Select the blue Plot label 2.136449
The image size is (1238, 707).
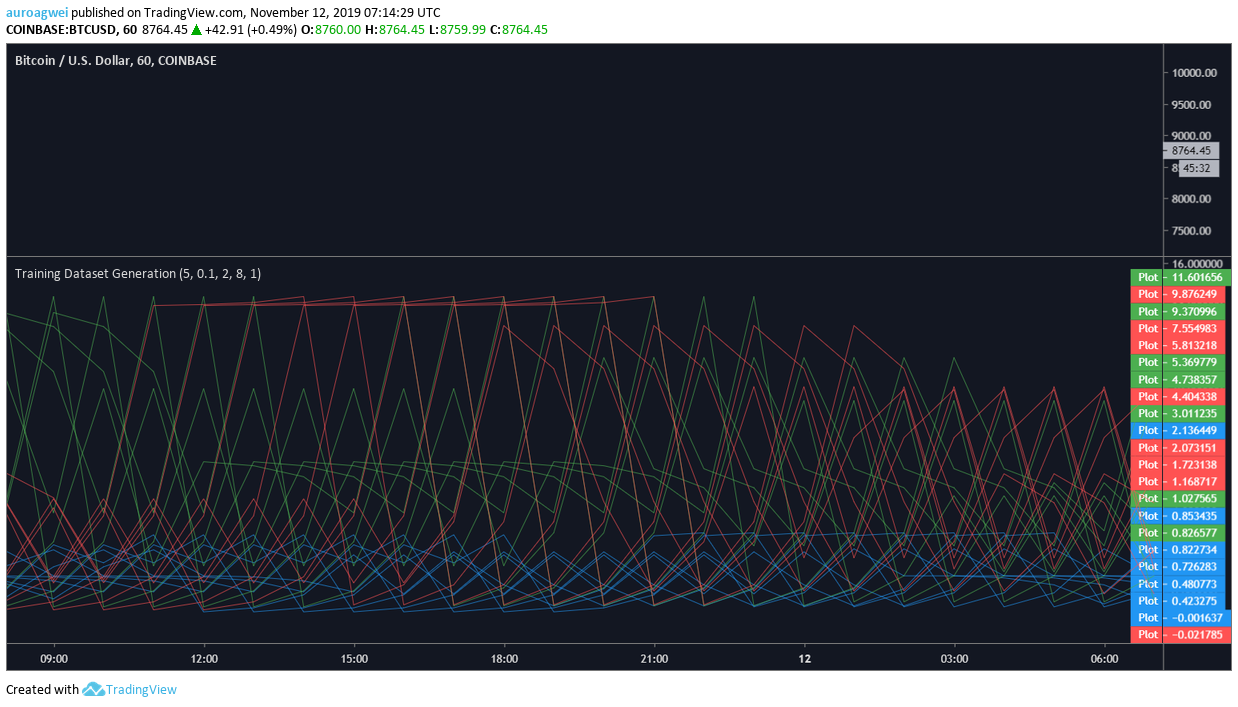(x=1177, y=430)
